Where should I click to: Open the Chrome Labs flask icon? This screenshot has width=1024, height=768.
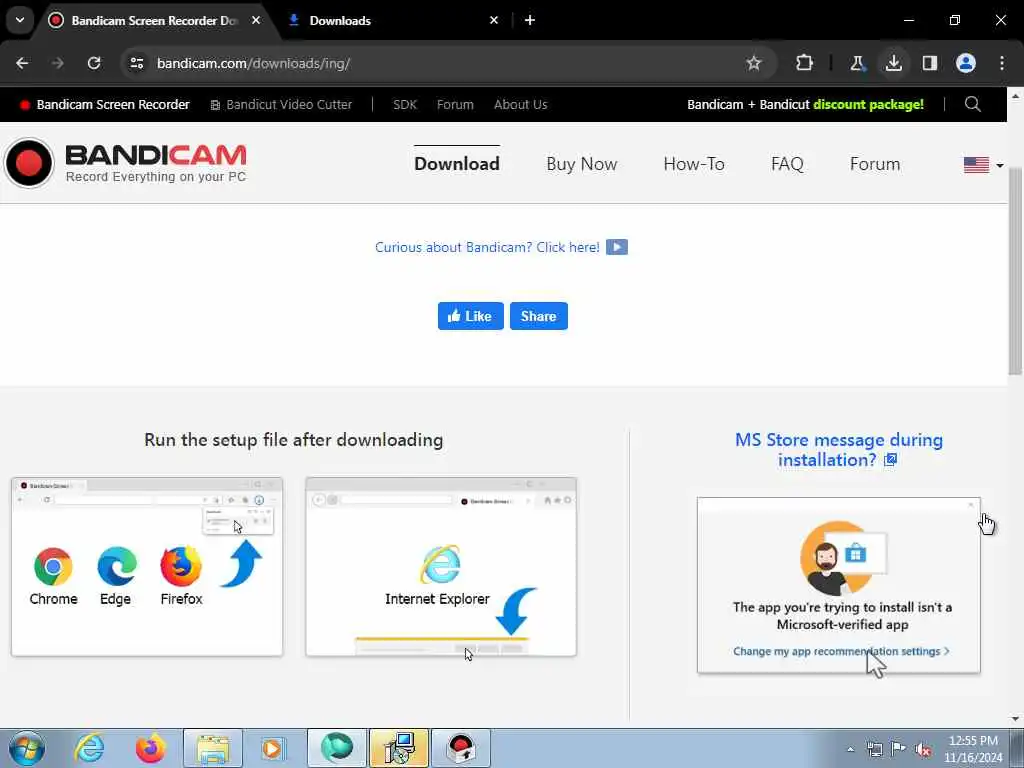(x=857, y=63)
